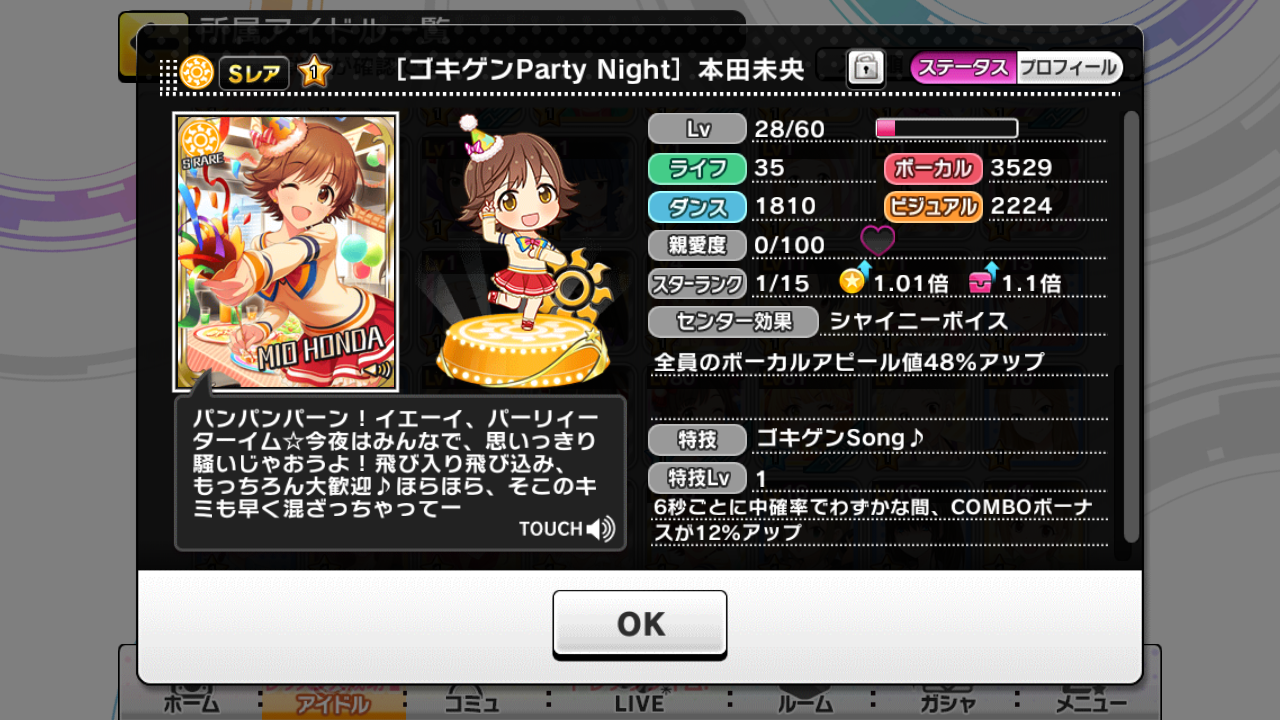Click the star rank fan bonus icon
This screenshot has width=1280, height=720.
(856, 279)
